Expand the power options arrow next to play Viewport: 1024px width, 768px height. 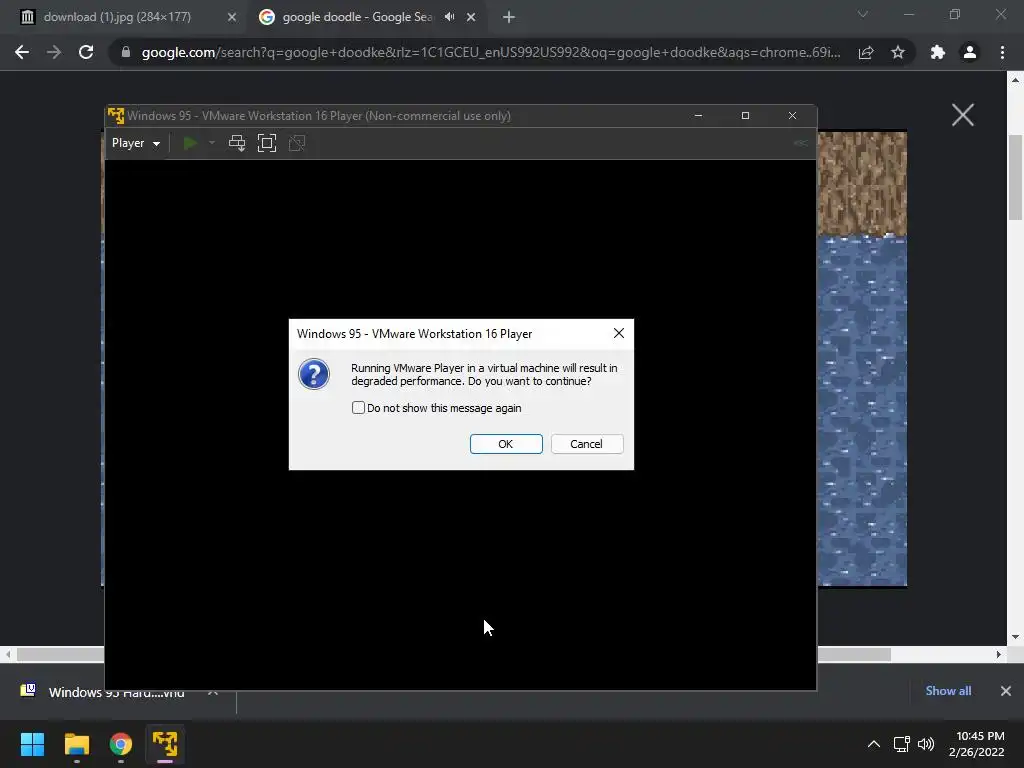(212, 143)
